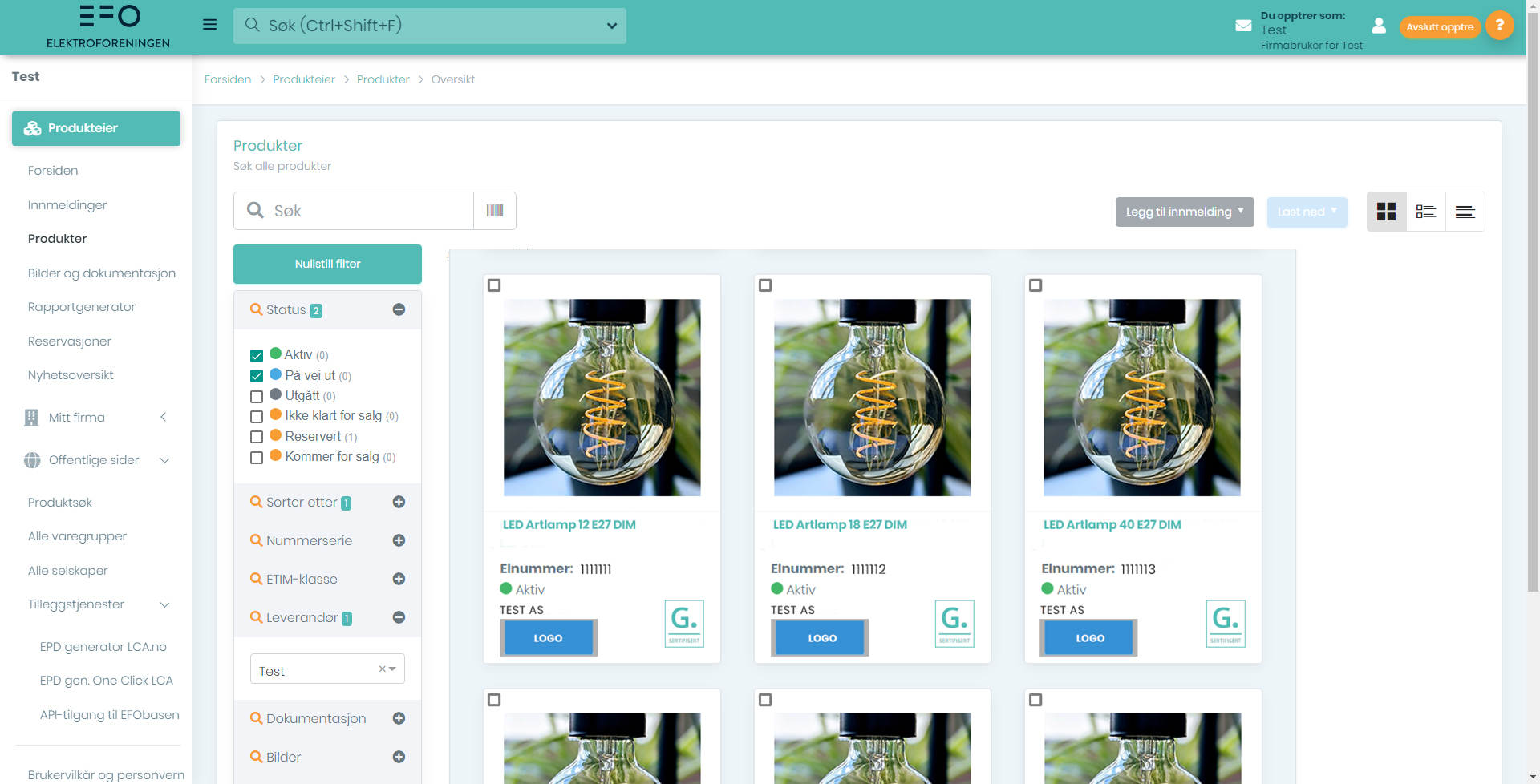This screenshot has height=784, width=1540.
Task: Open Innmeldinger in the sidebar
Action: coord(67,205)
